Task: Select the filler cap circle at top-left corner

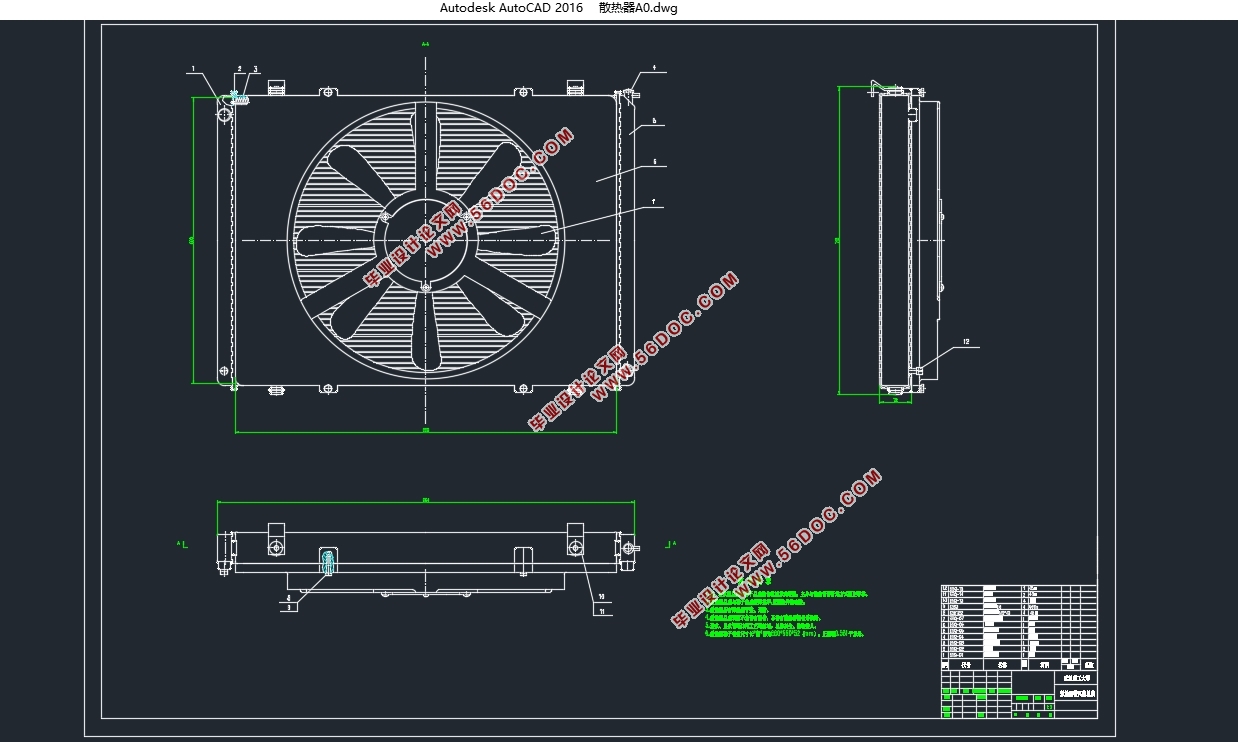Action: [225, 113]
